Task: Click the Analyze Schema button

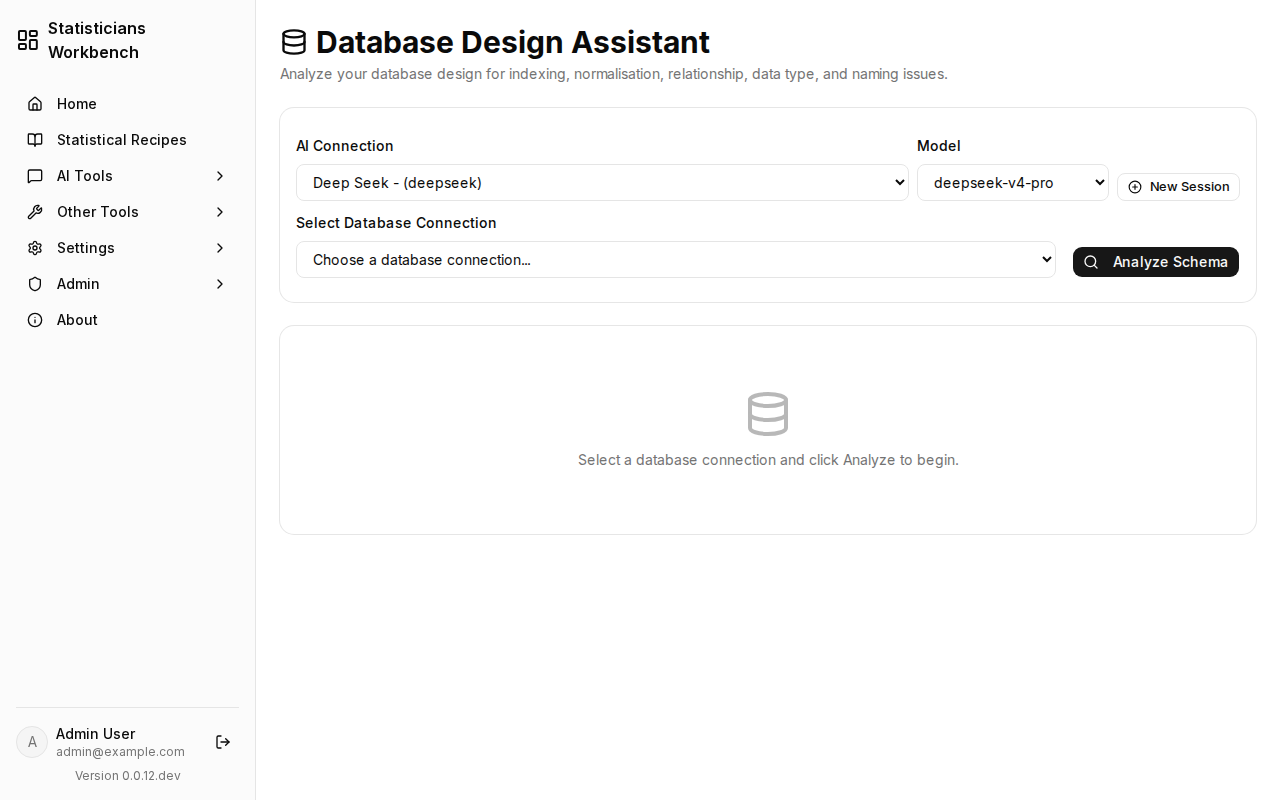Action: pyautogui.click(x=1156, y=262)
